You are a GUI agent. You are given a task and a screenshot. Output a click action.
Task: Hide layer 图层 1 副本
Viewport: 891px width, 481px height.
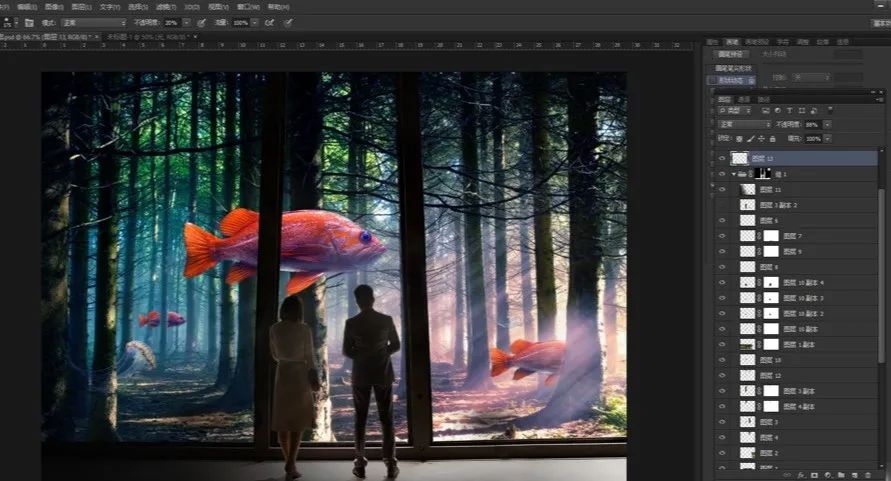(x=722, y=345)
